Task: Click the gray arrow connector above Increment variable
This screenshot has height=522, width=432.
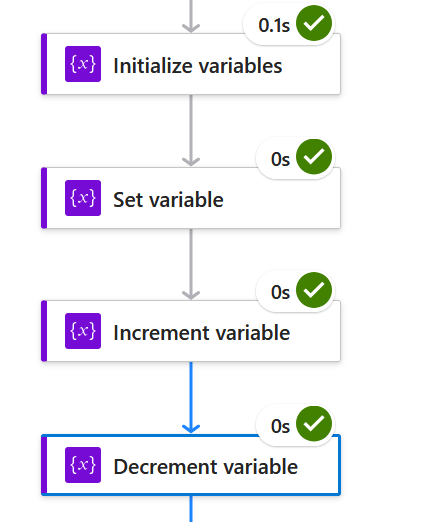Action: click(x=191, y=264)
